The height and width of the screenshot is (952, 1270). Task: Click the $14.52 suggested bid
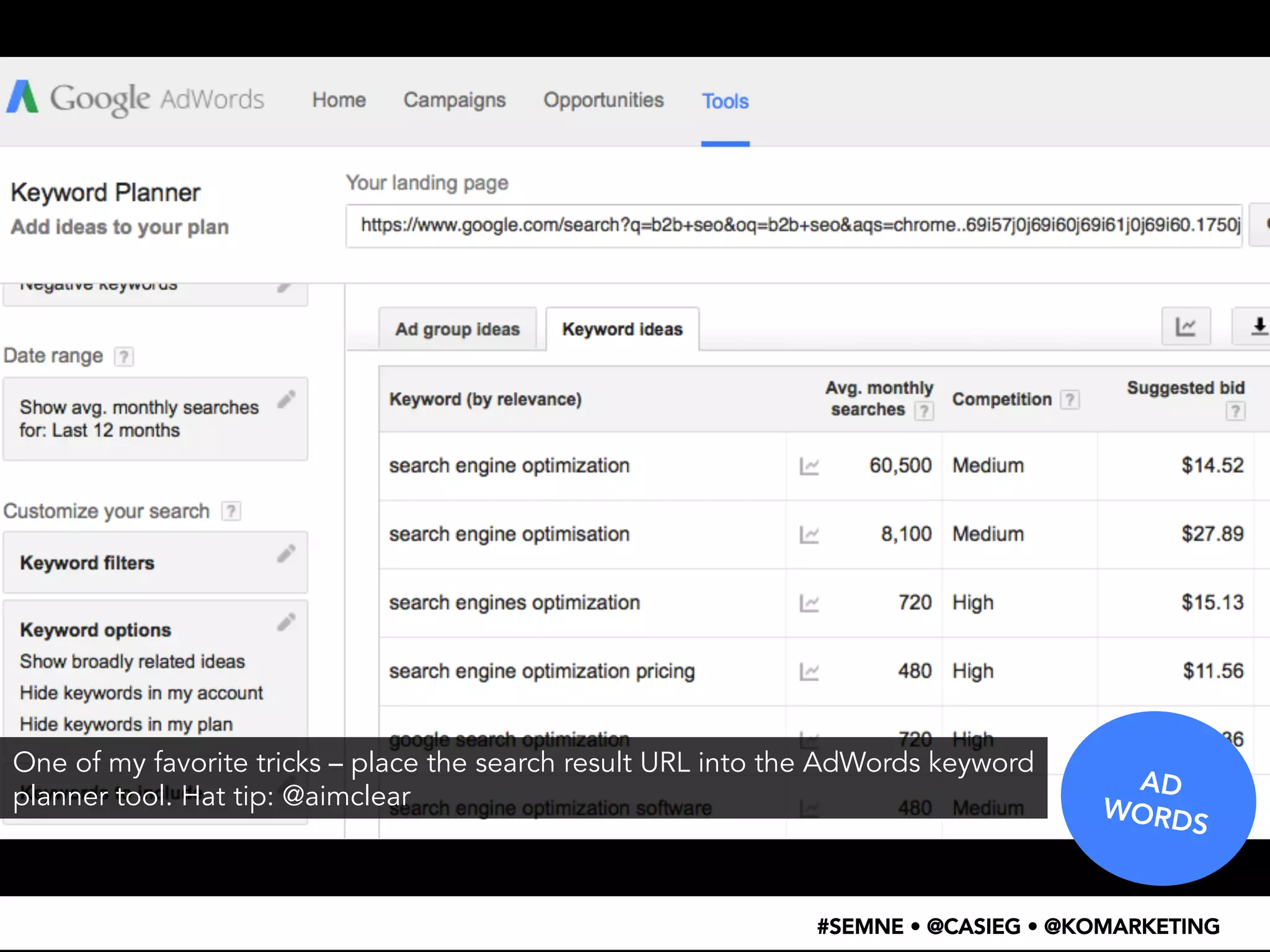[1212, 465]
